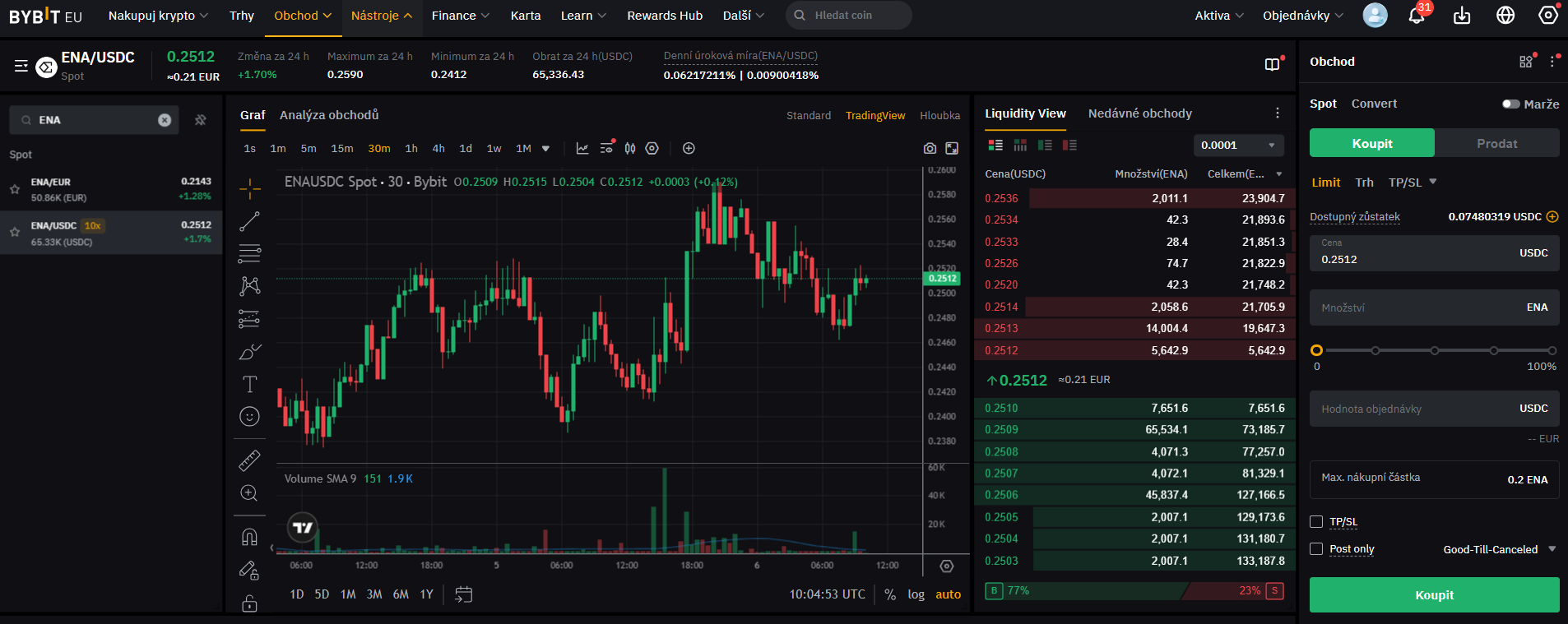Image resolution: width=1568 pixels, height=624 pixels.
Task: Select the Prodat sell button
Action: tap(1496, 143)
